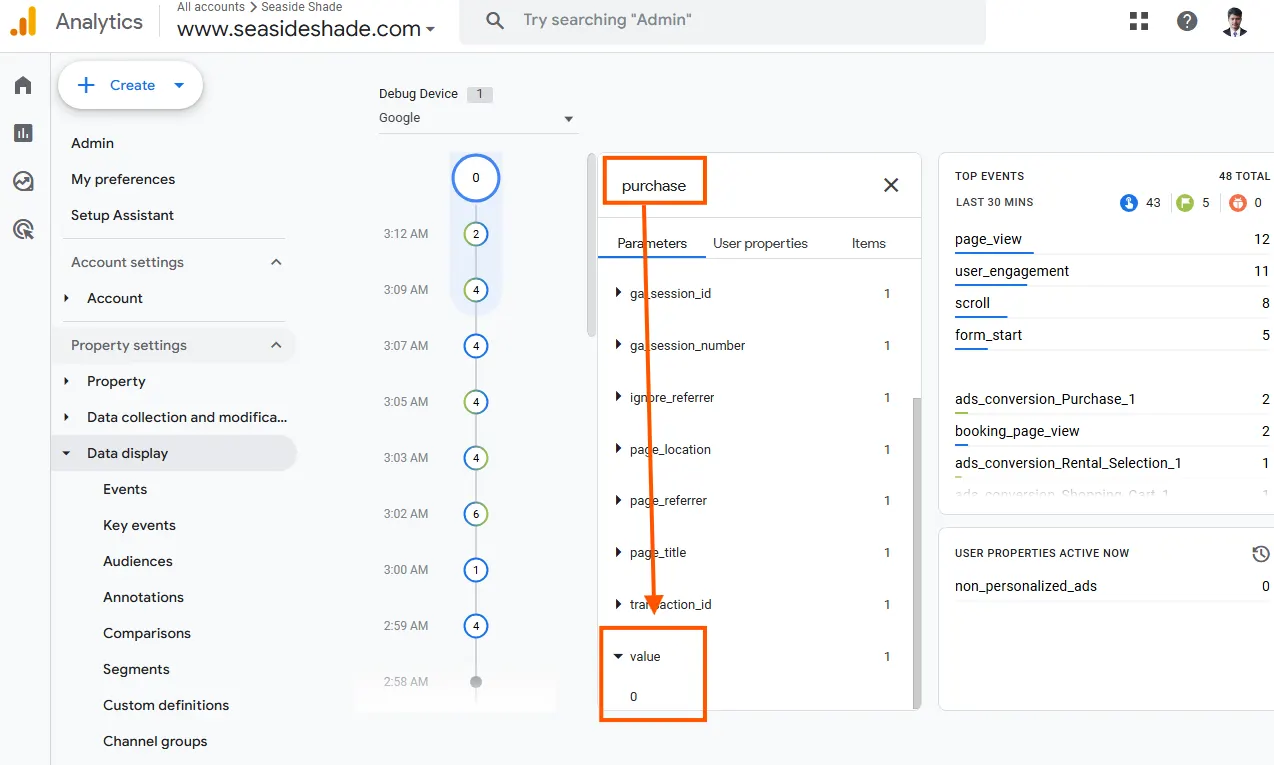Screen dimensions: 1274x765
Task: Switch to the Parameters tab
Action: click(652, 243)
